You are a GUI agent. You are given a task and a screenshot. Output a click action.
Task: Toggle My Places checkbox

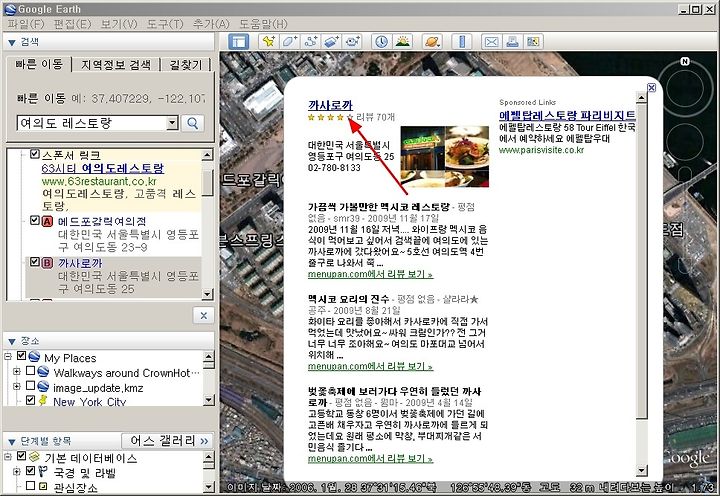[x=21, y=355]
